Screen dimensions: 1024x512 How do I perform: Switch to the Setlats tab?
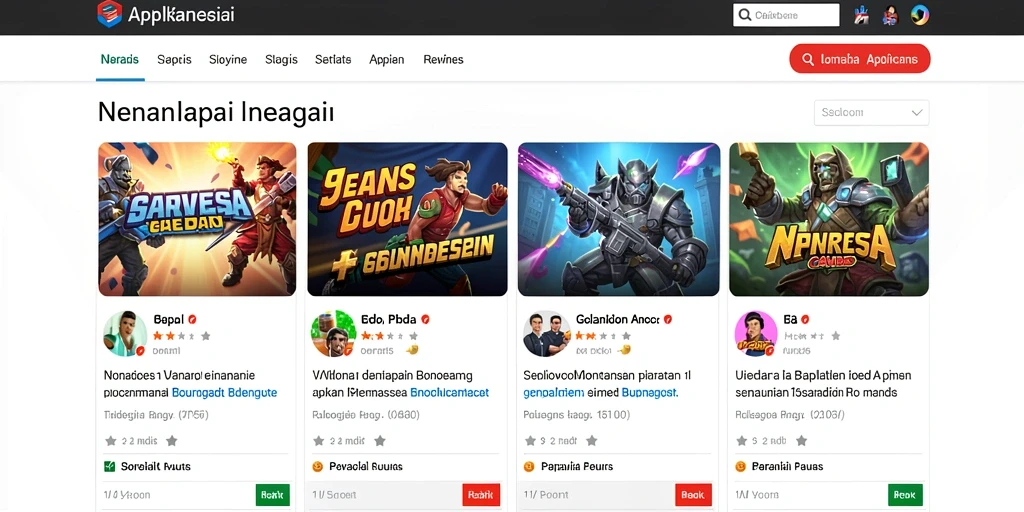point(333,59)
